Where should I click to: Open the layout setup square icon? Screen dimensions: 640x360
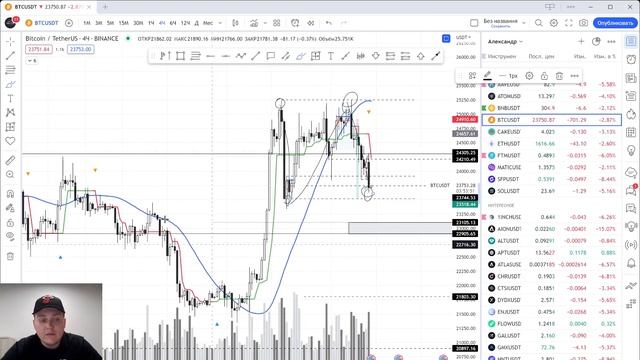point(474,23)
